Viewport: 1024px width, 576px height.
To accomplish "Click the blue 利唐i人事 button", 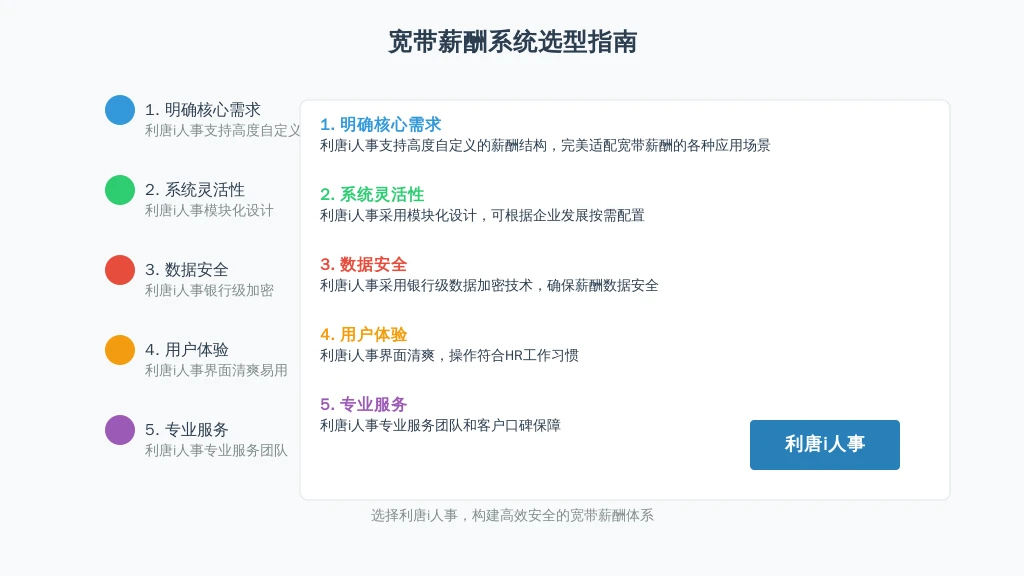I will click(825, 445).
